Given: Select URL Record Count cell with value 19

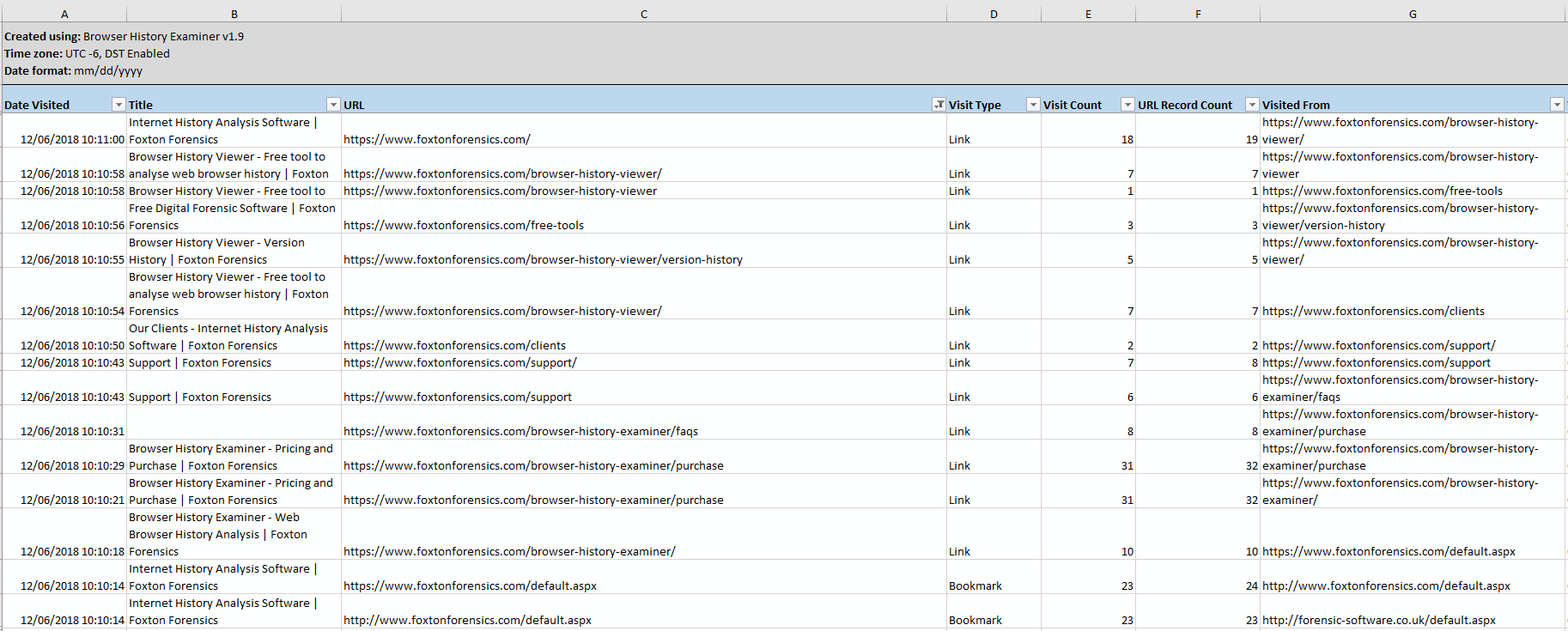Looking at the screenshot, I should click(1198, 130).
